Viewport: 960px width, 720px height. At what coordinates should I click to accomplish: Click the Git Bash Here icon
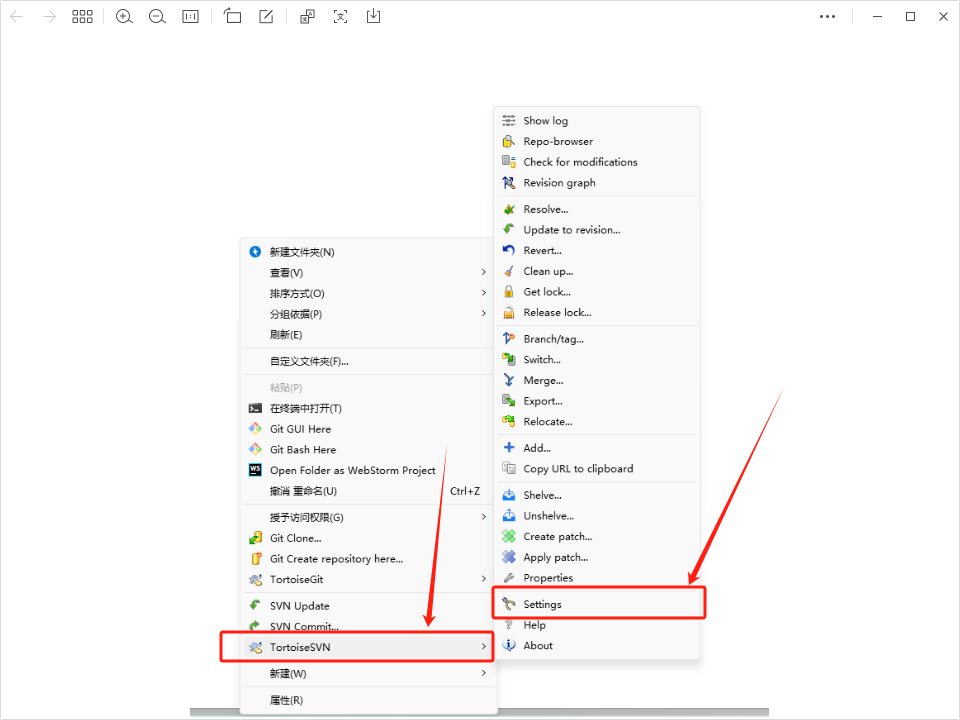coord(255,449)
